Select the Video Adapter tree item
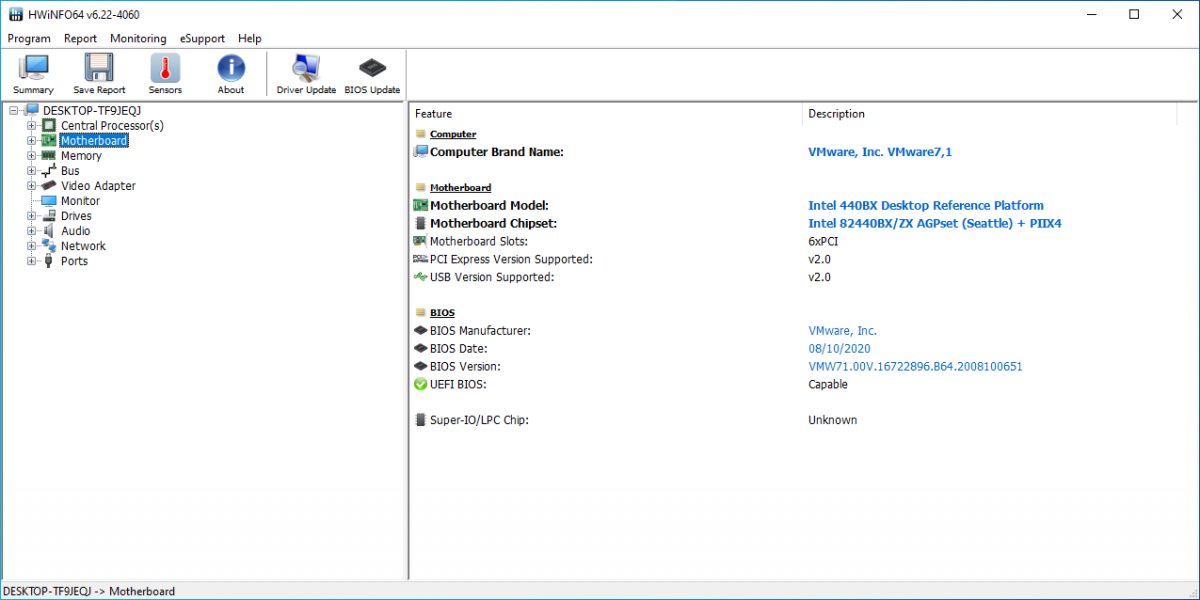The width and height of the screenshot is (1200, 600). 98,186
